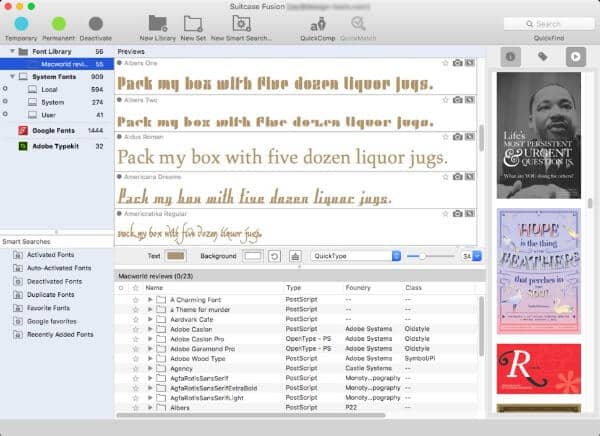Open Deactivated Fonts smart search

54,281
